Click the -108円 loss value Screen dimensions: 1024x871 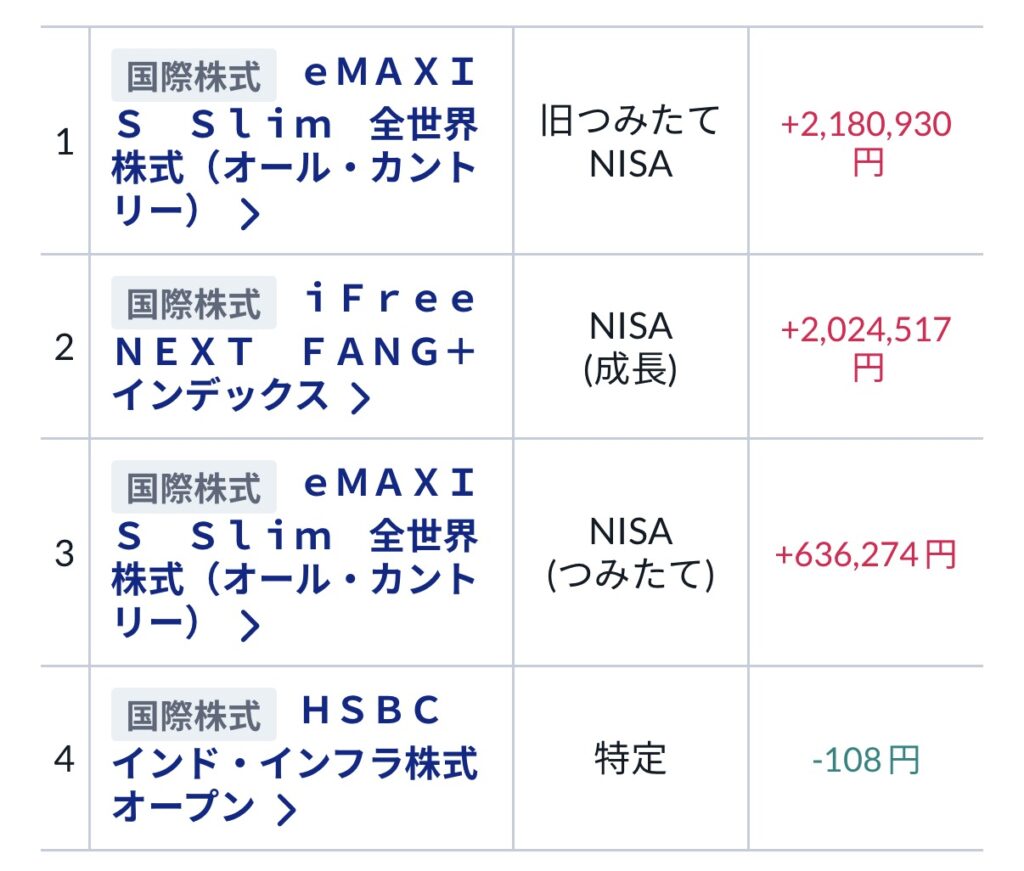pos(866,760)
